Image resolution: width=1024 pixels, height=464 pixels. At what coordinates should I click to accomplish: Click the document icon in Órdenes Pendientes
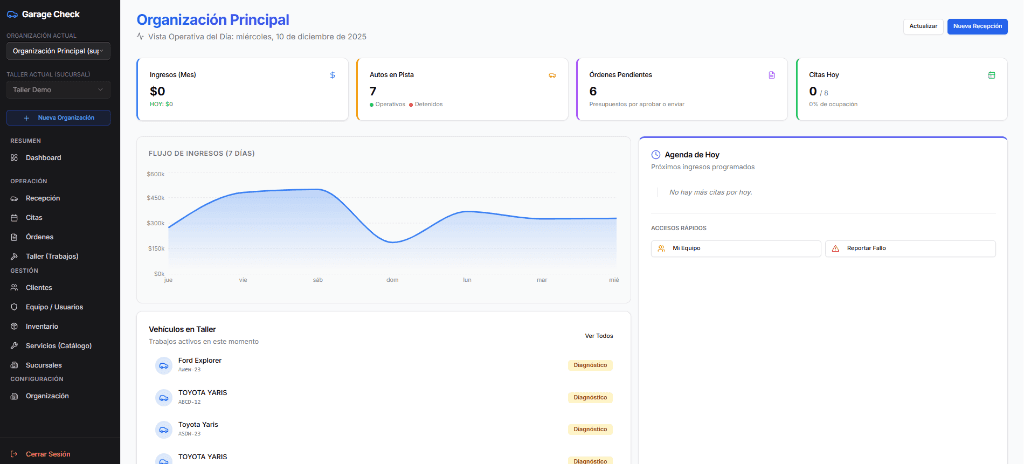(x=771, y=75)
